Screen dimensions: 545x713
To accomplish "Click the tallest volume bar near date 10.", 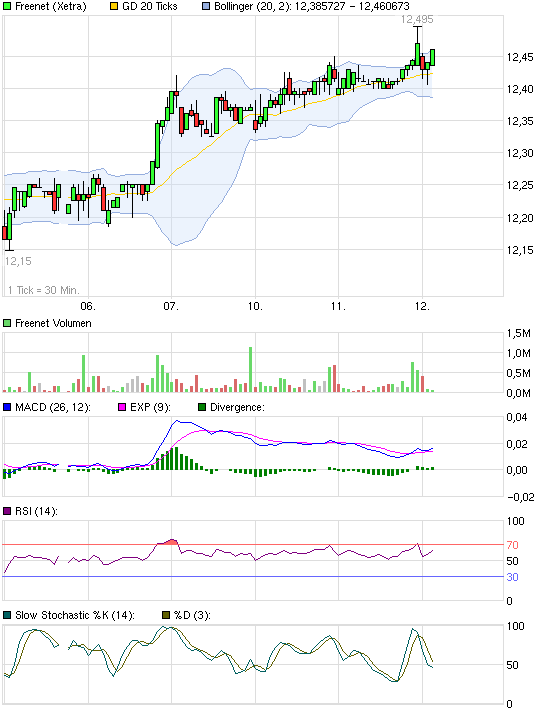I will pos(250,370).
